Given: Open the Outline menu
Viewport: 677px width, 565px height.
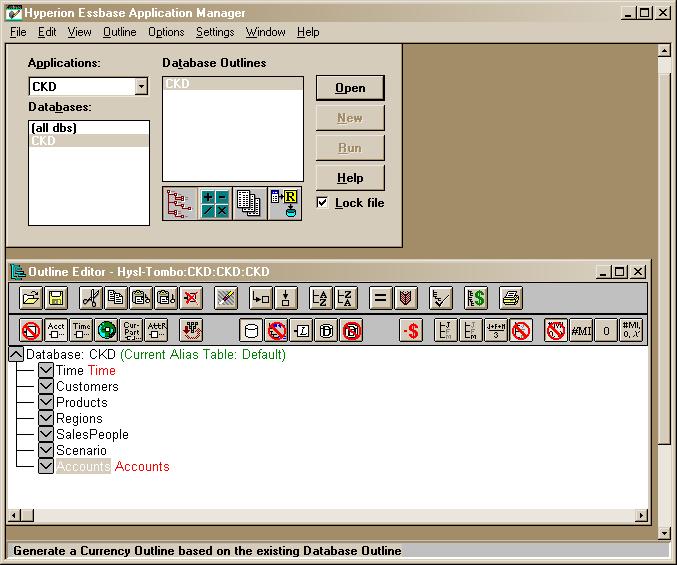Looking at the screenshot, I should pos(120,32).
